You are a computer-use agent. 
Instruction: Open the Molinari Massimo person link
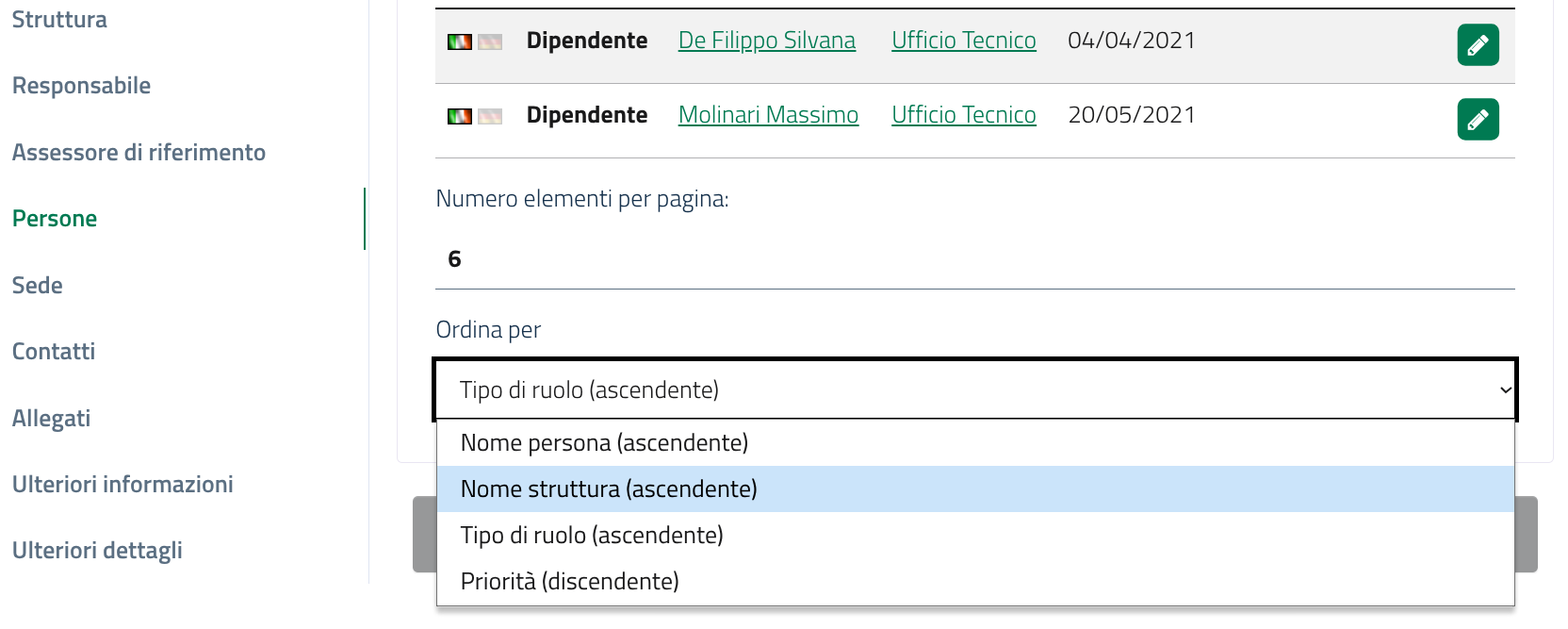coord(768,115)
